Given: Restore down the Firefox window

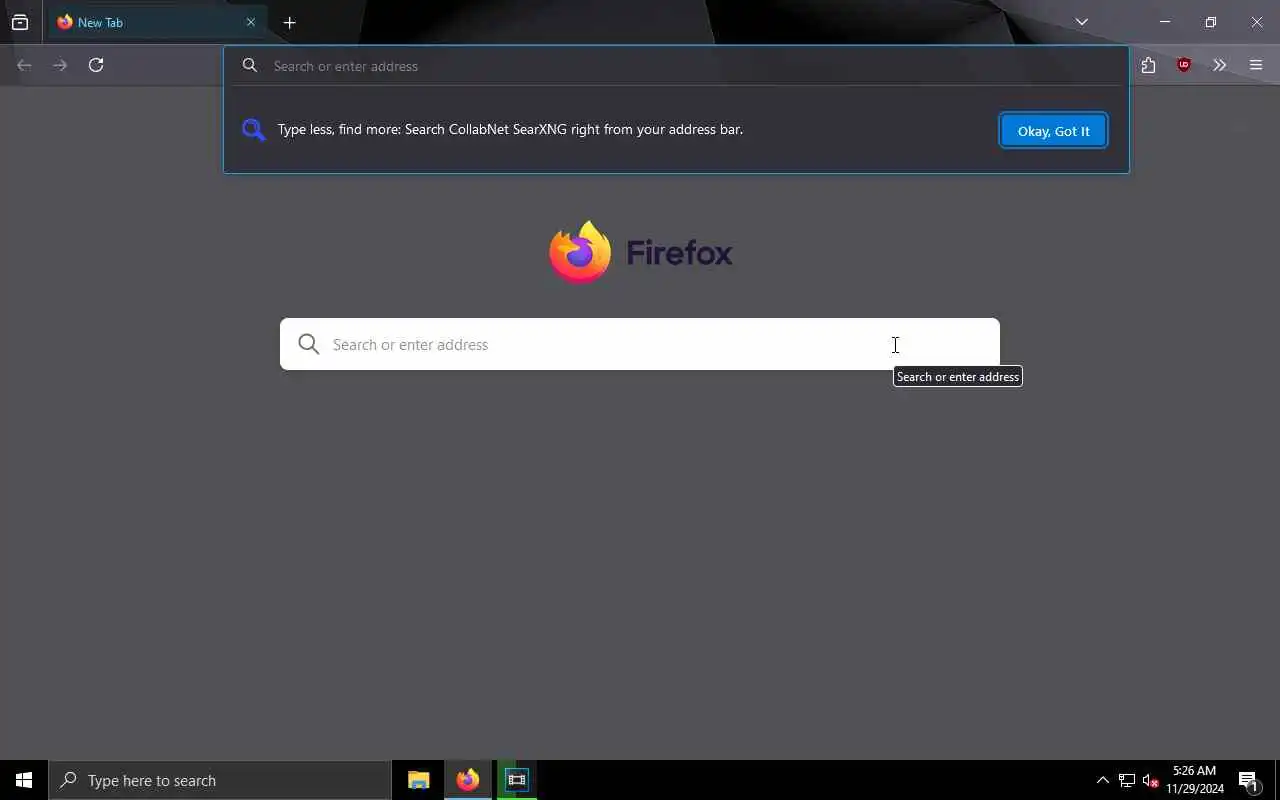Looking at the screenshot, I should pos(1211,22).
